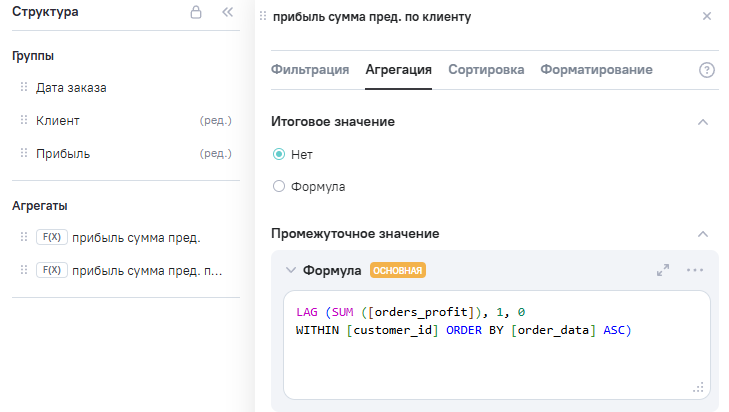Collapse the Промежуточное значение section
The image size is (729, 412).
(x=702, y=234)
